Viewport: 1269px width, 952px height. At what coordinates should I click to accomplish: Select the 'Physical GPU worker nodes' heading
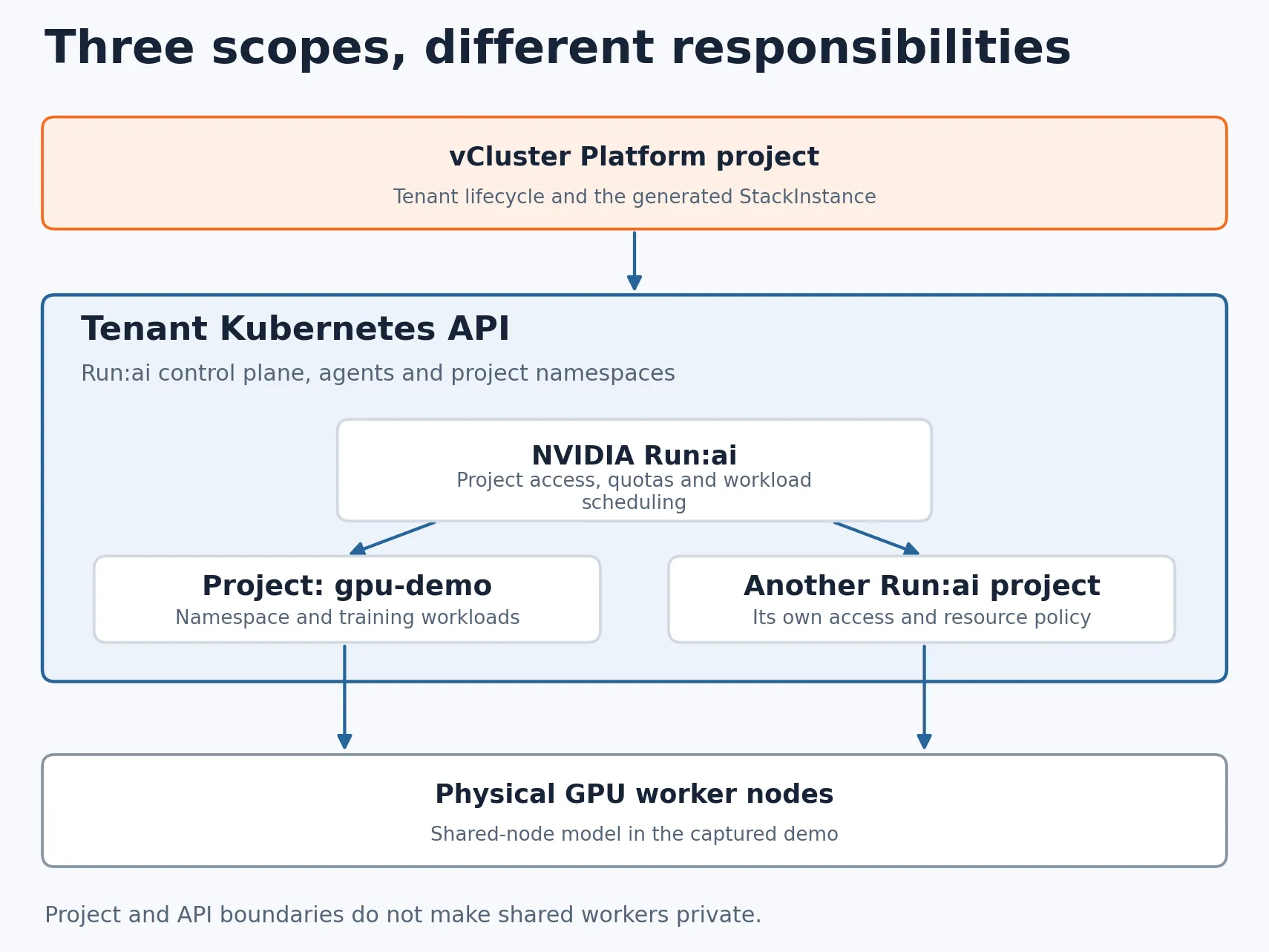coord(634,794)
